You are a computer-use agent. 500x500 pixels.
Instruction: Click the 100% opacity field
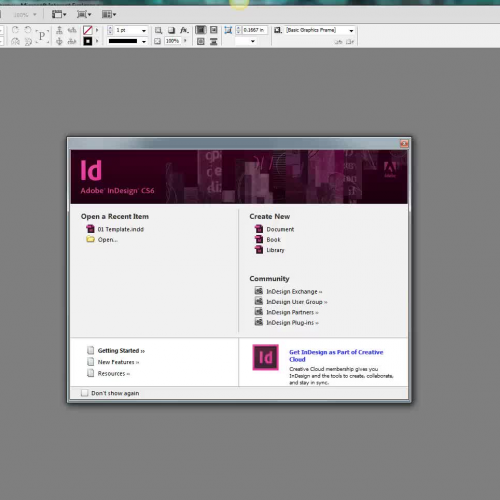tap(173, 41)
